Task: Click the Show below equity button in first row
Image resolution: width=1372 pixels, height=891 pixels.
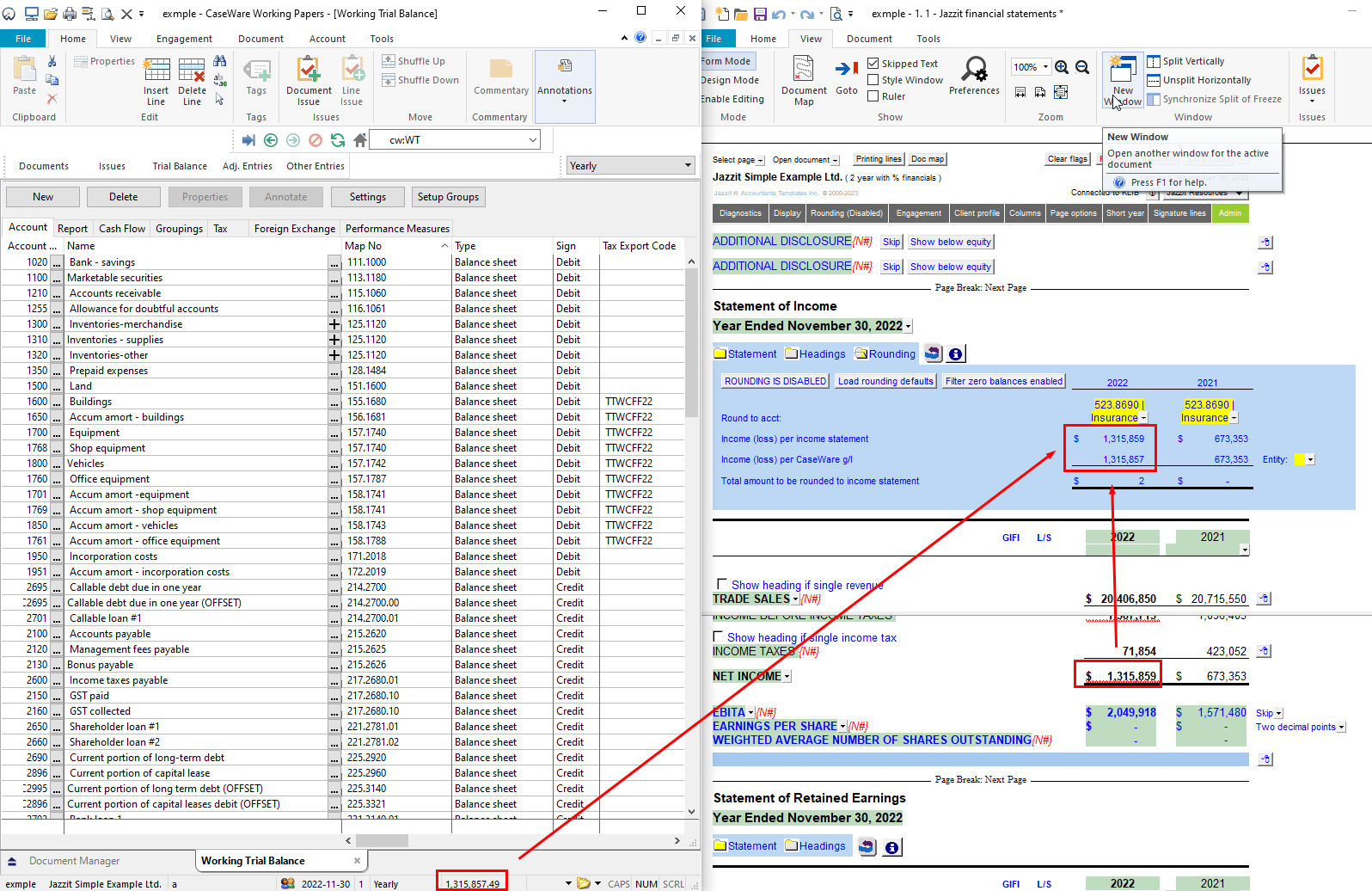Action: coord(950,242)
